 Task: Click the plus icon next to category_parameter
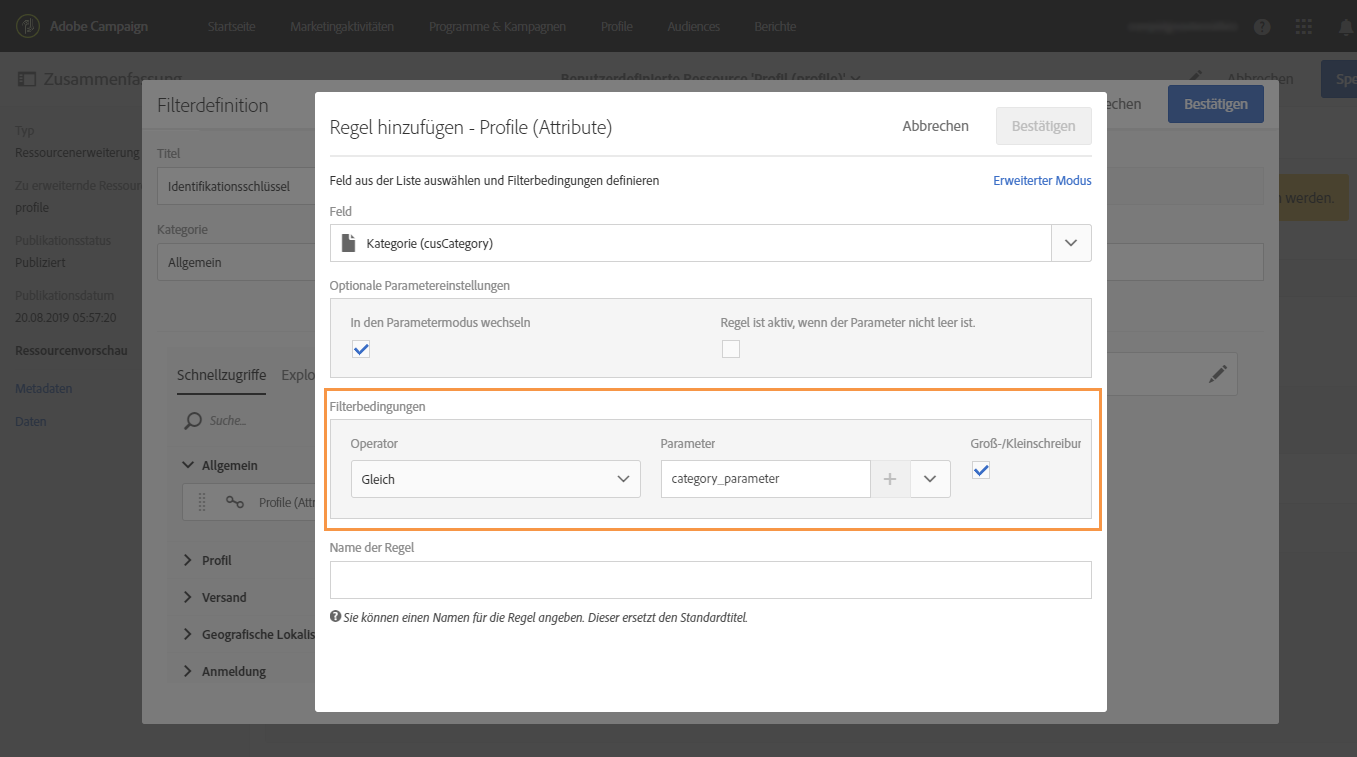pyautogui.click(x=890, y=479)
